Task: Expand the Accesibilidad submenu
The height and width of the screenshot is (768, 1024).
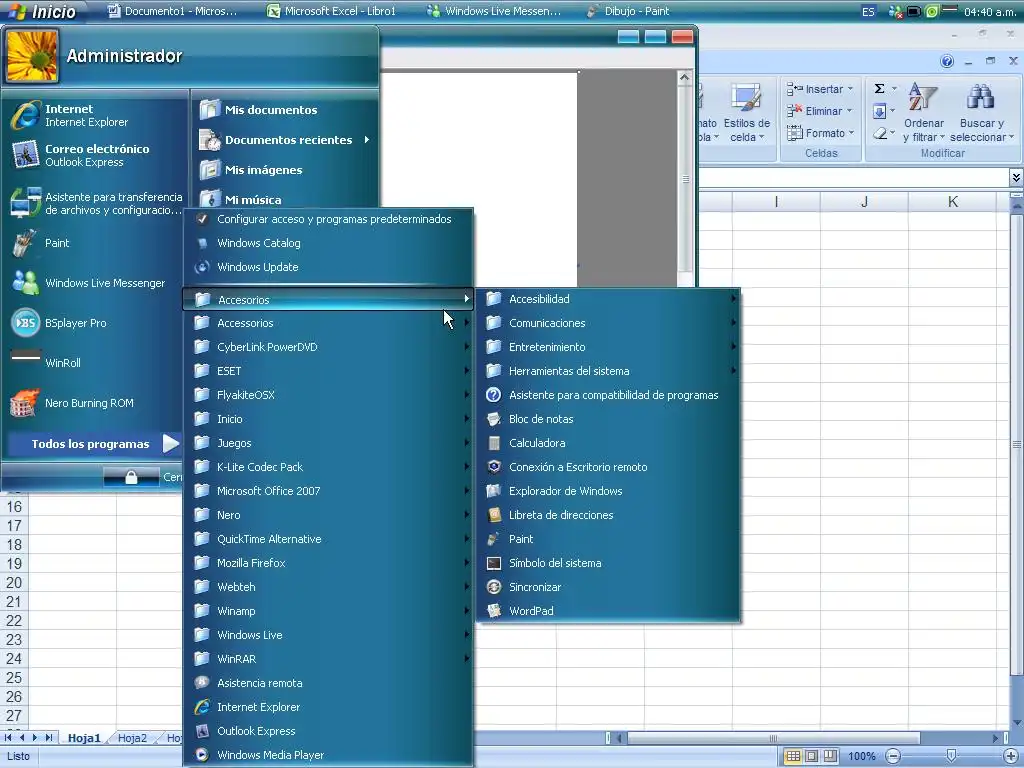Action: [609, 299]
